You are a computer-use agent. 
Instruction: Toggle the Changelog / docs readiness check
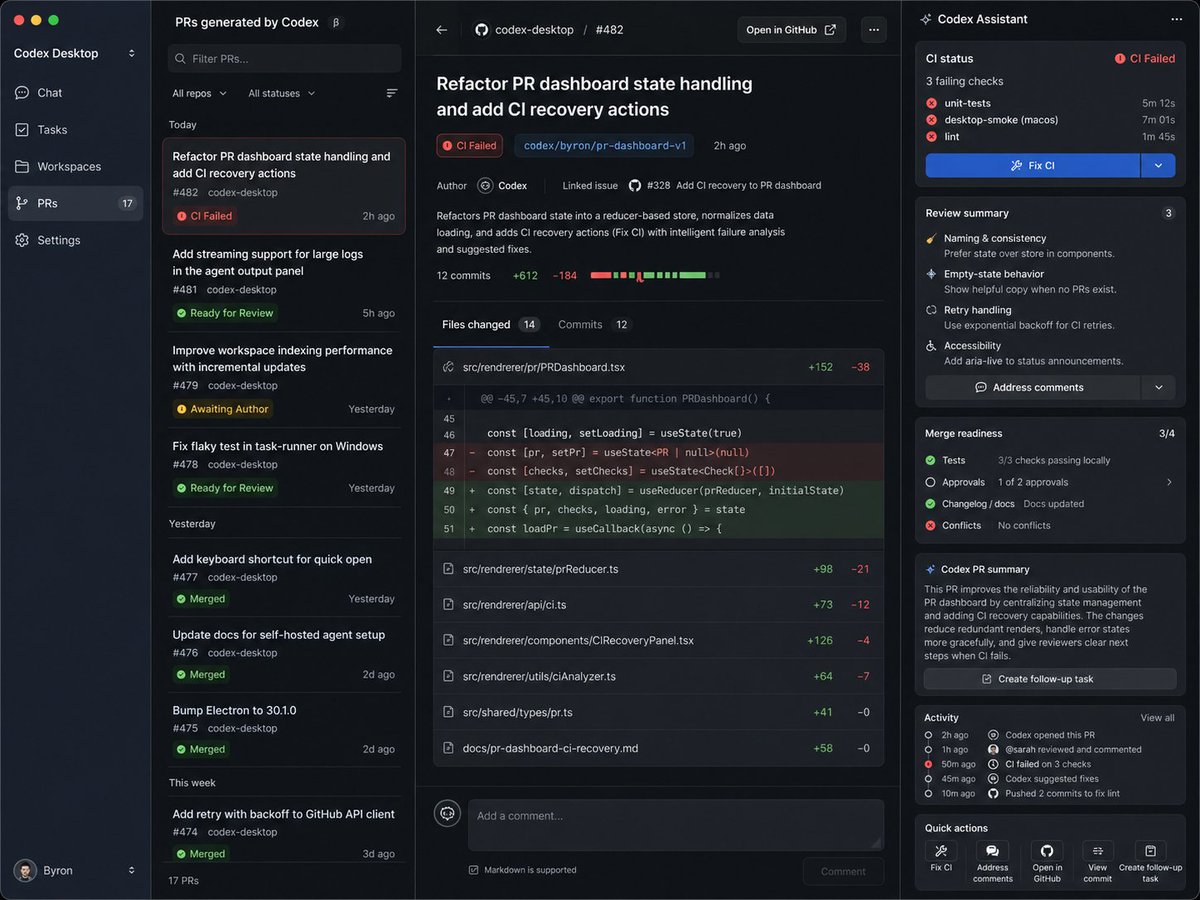[931, 504]
